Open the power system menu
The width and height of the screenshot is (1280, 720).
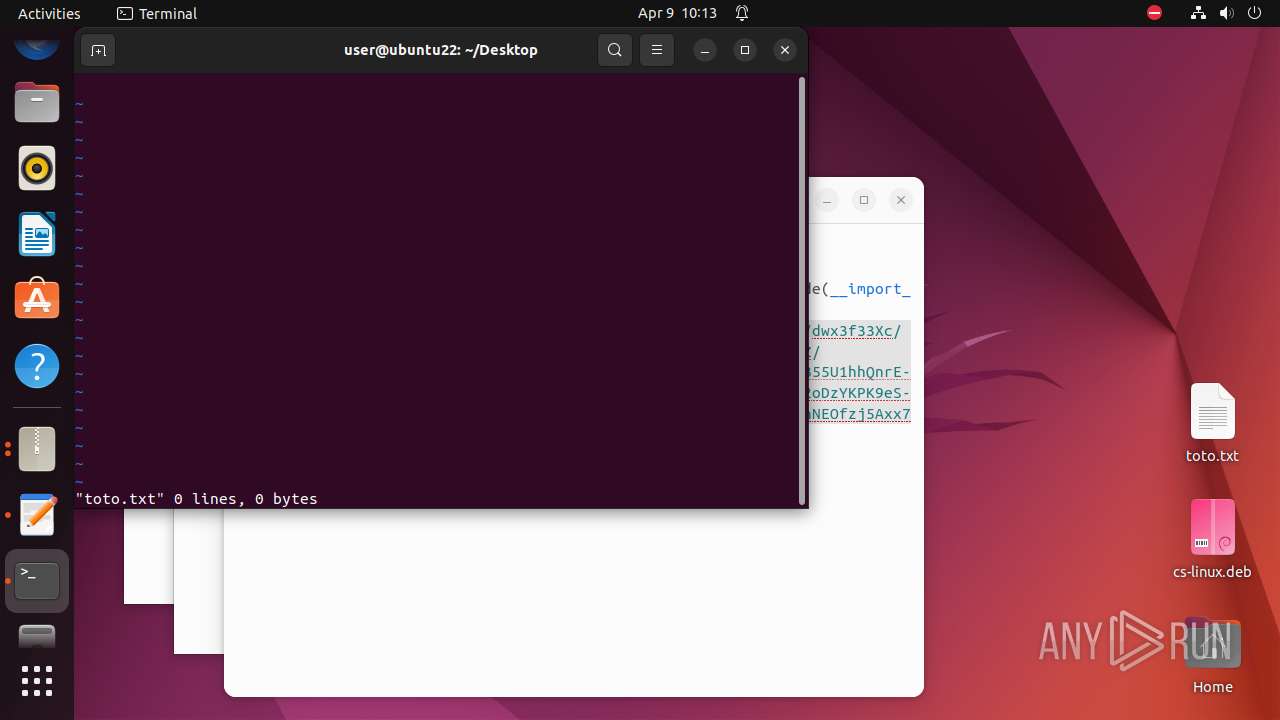click(x=1254, y=13)
